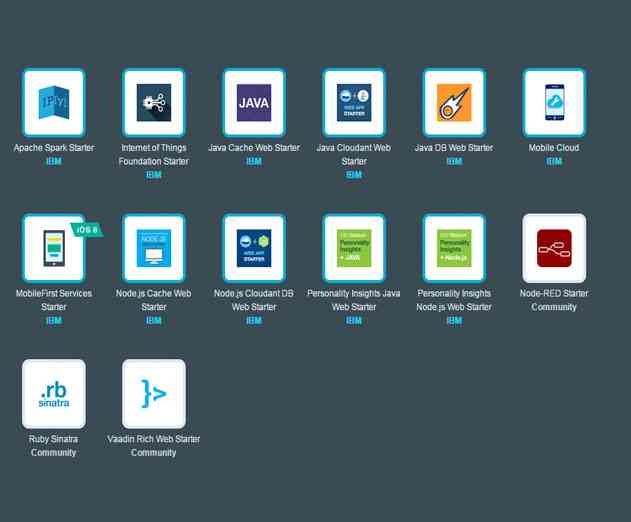Click the iOS 8 ribbon badge
Screen dimensions: 631x522
coord(87,229)
